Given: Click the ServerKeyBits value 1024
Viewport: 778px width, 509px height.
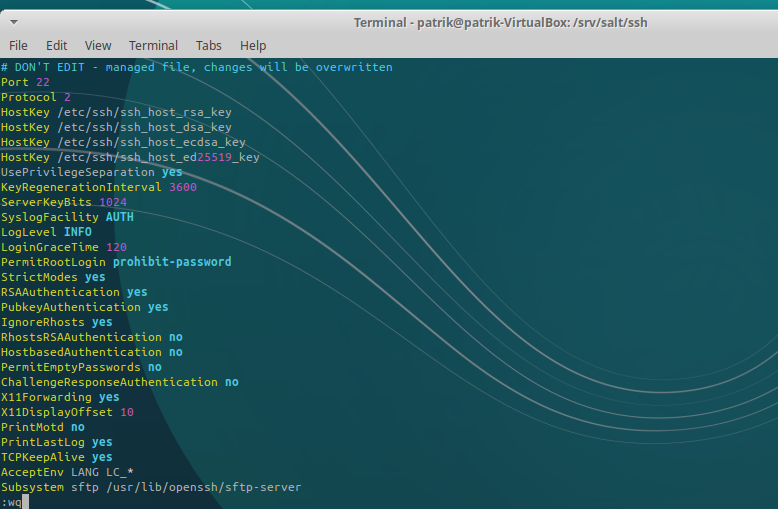Looking at the screenshot, I should pos(112,202).
